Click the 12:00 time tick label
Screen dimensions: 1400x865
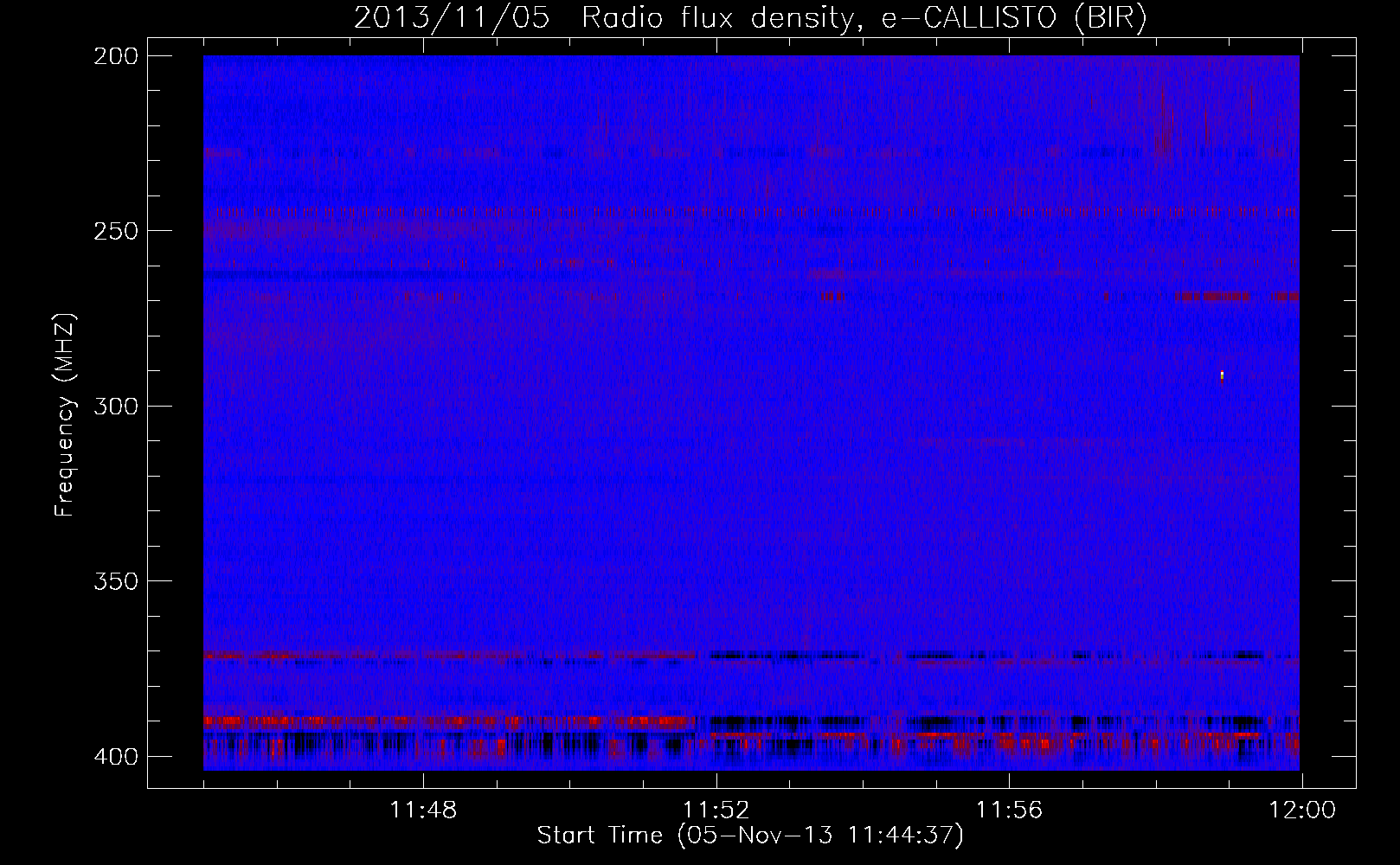coord(1302,811)
